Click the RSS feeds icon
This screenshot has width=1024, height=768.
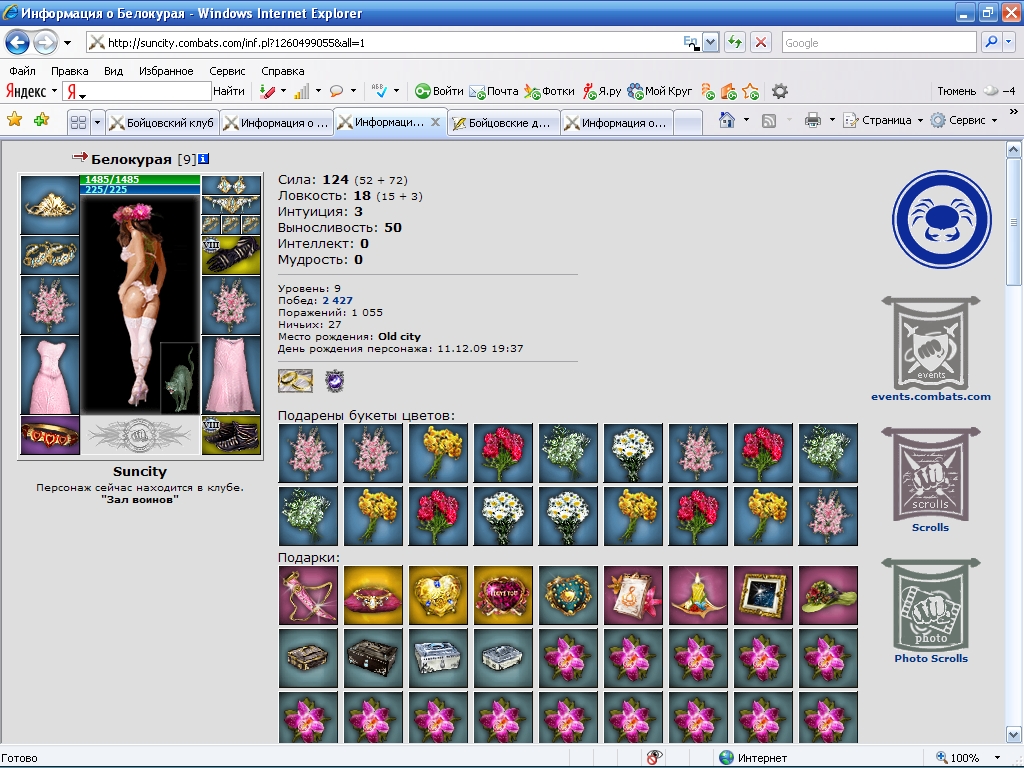pos(769,120)
